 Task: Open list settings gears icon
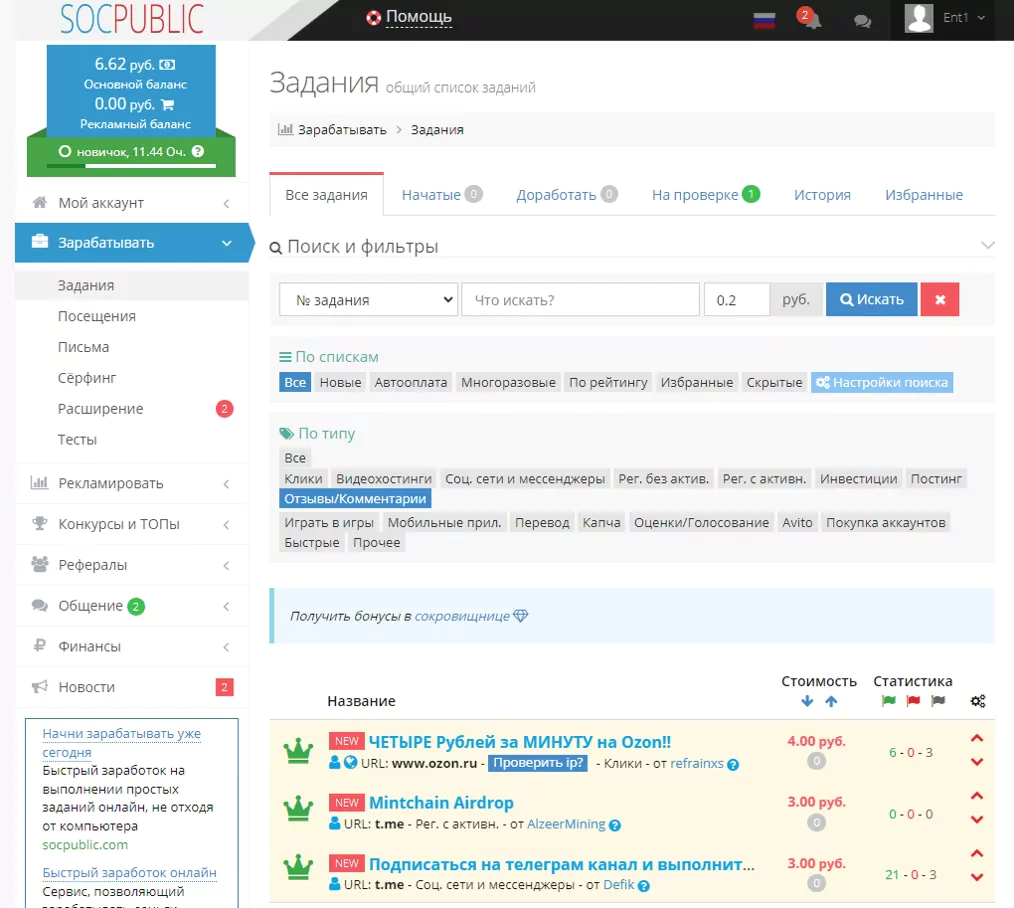point(978,701)
